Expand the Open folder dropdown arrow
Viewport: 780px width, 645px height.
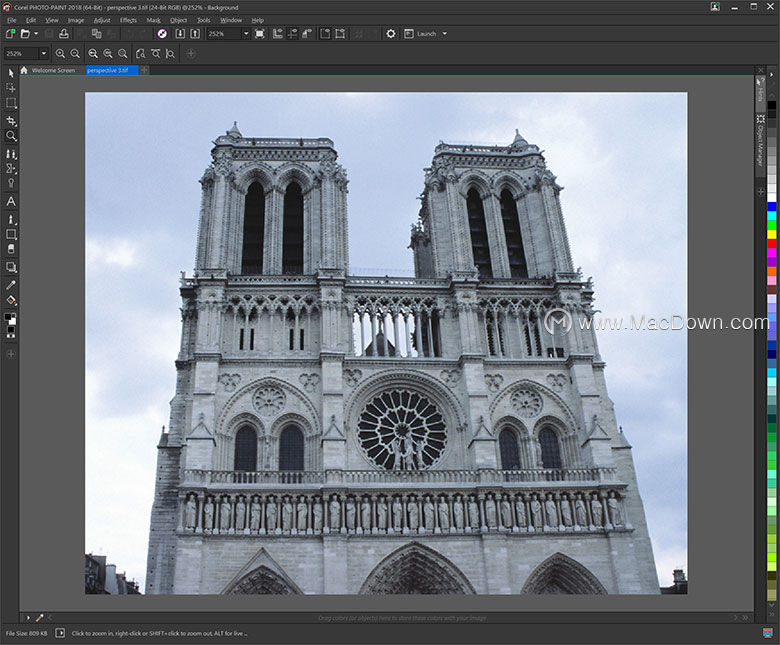click(36, 34)
